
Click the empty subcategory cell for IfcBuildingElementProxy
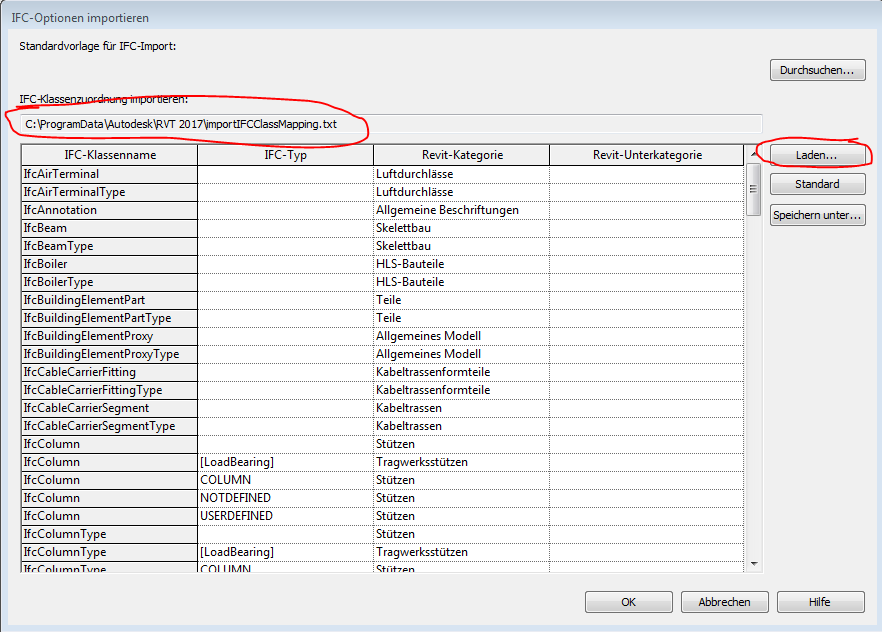click(x=647, y=336)
